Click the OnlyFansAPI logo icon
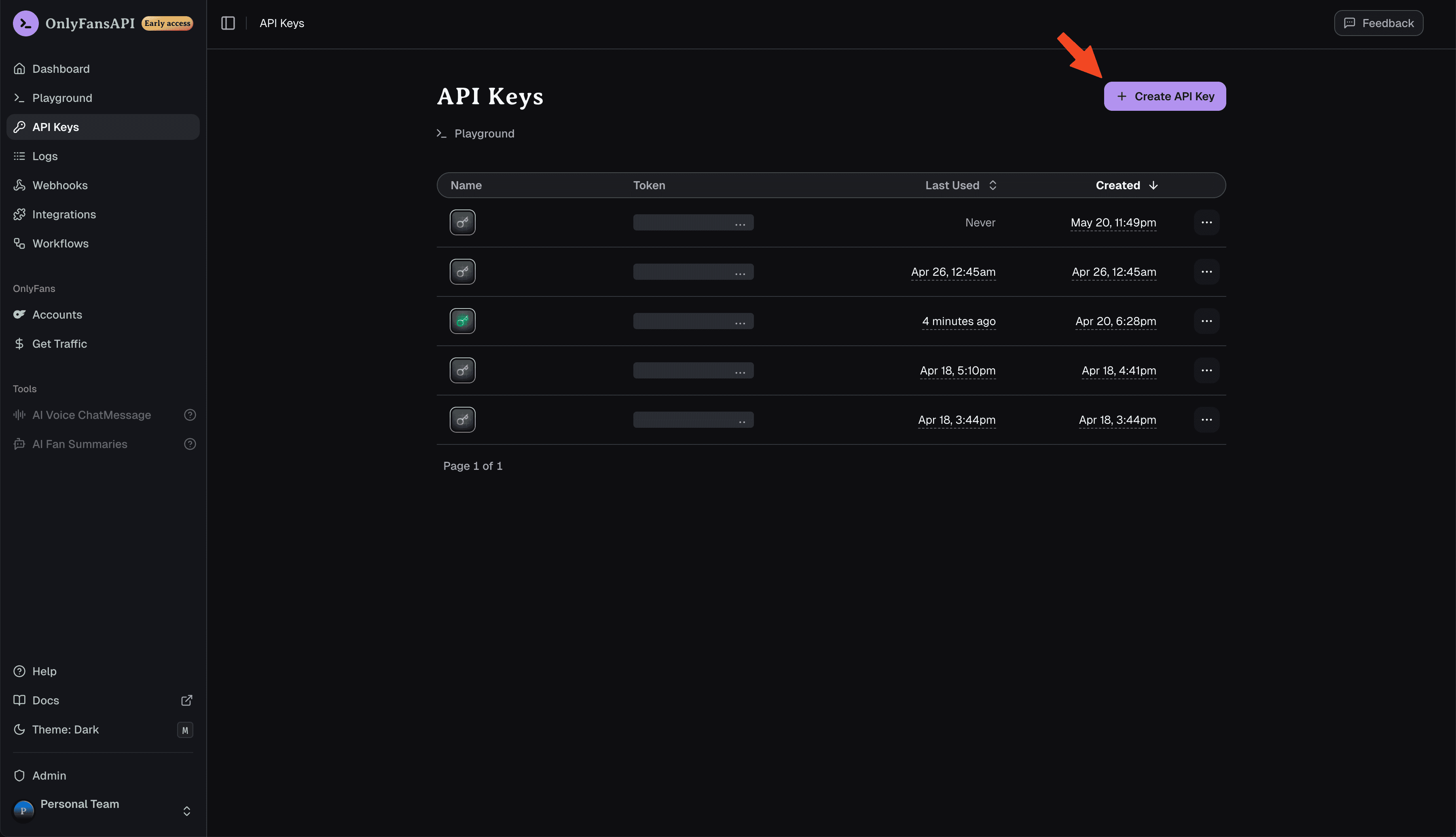 click(x=25, y=23)
